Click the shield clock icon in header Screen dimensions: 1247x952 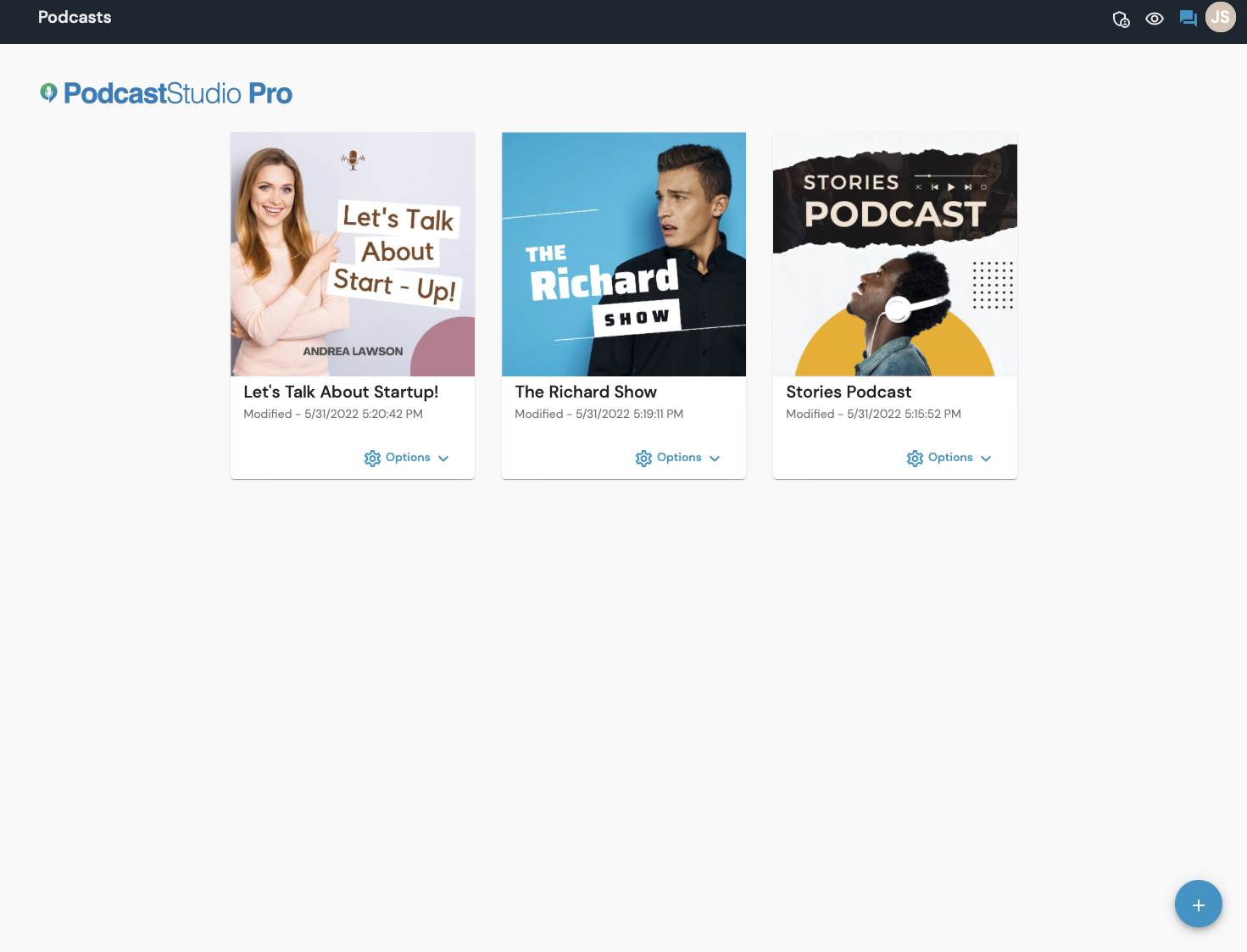(x=1121, y=19)
